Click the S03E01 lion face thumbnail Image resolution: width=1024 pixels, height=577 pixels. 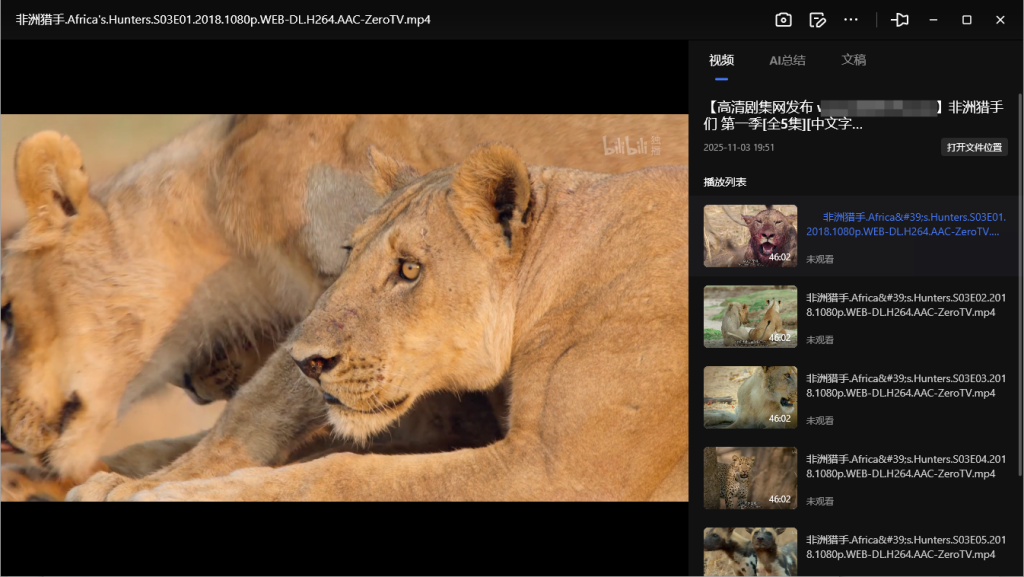[750, 236]
